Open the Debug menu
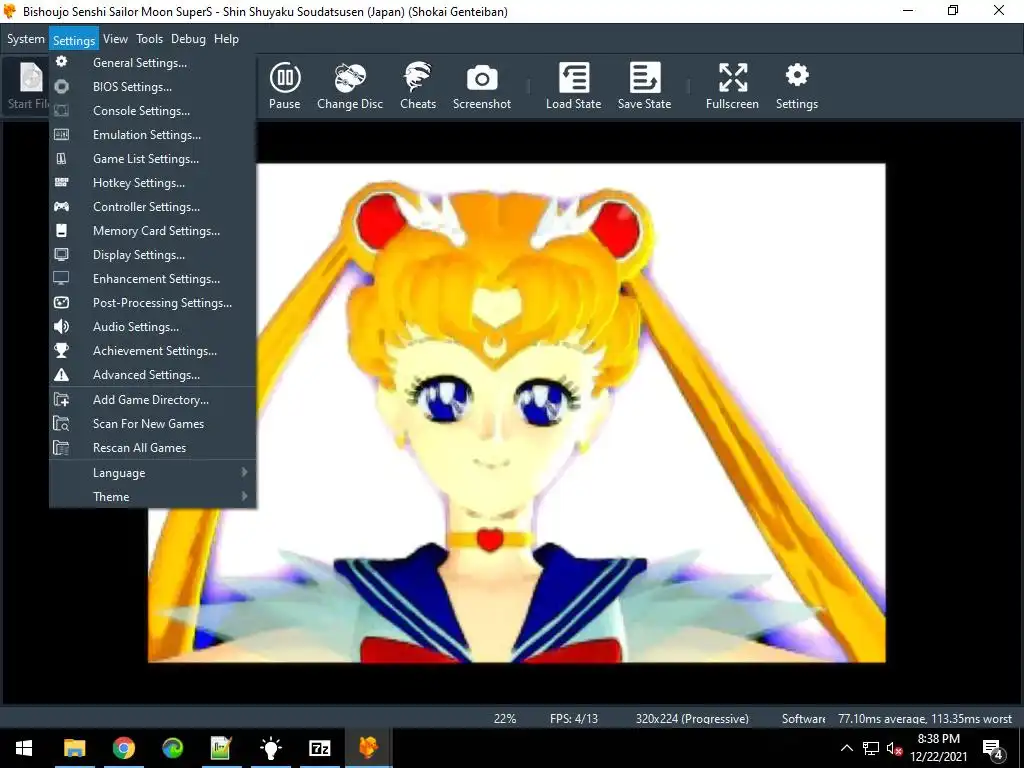Viewport: 1024px width, 768px height. point(188,39)
